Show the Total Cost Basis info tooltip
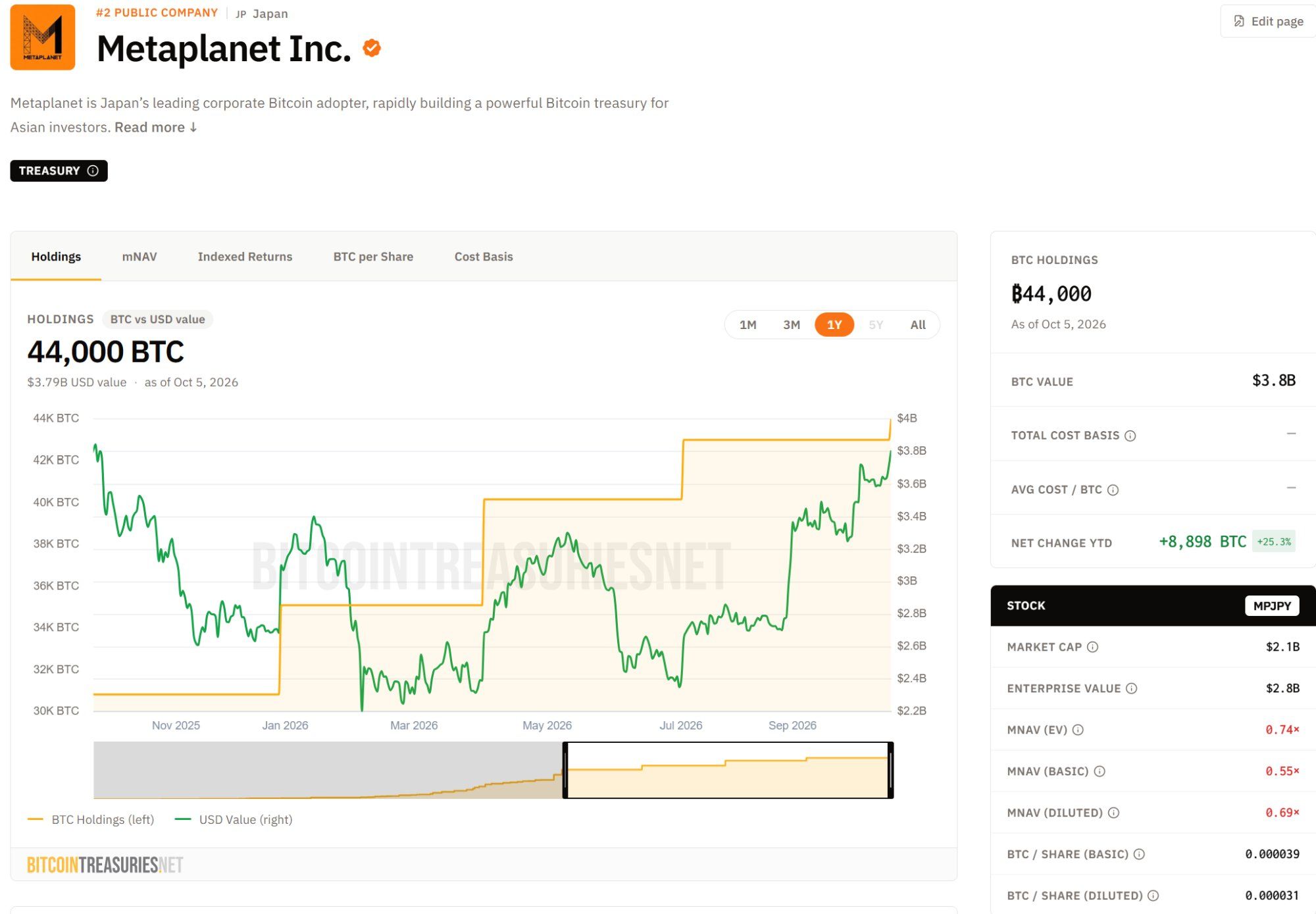 coord(1130,436)
